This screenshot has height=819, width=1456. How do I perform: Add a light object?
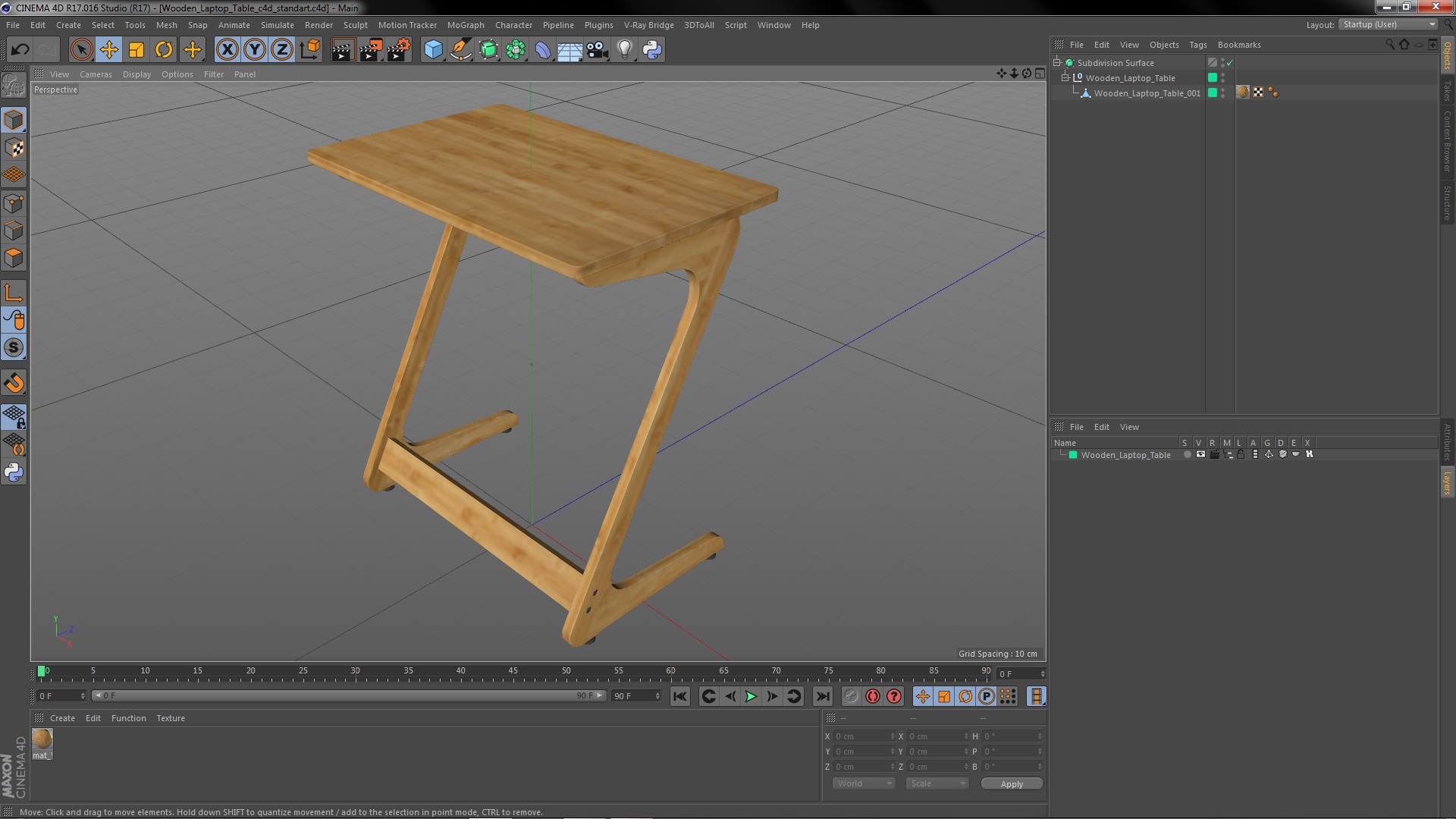point(625,50)
